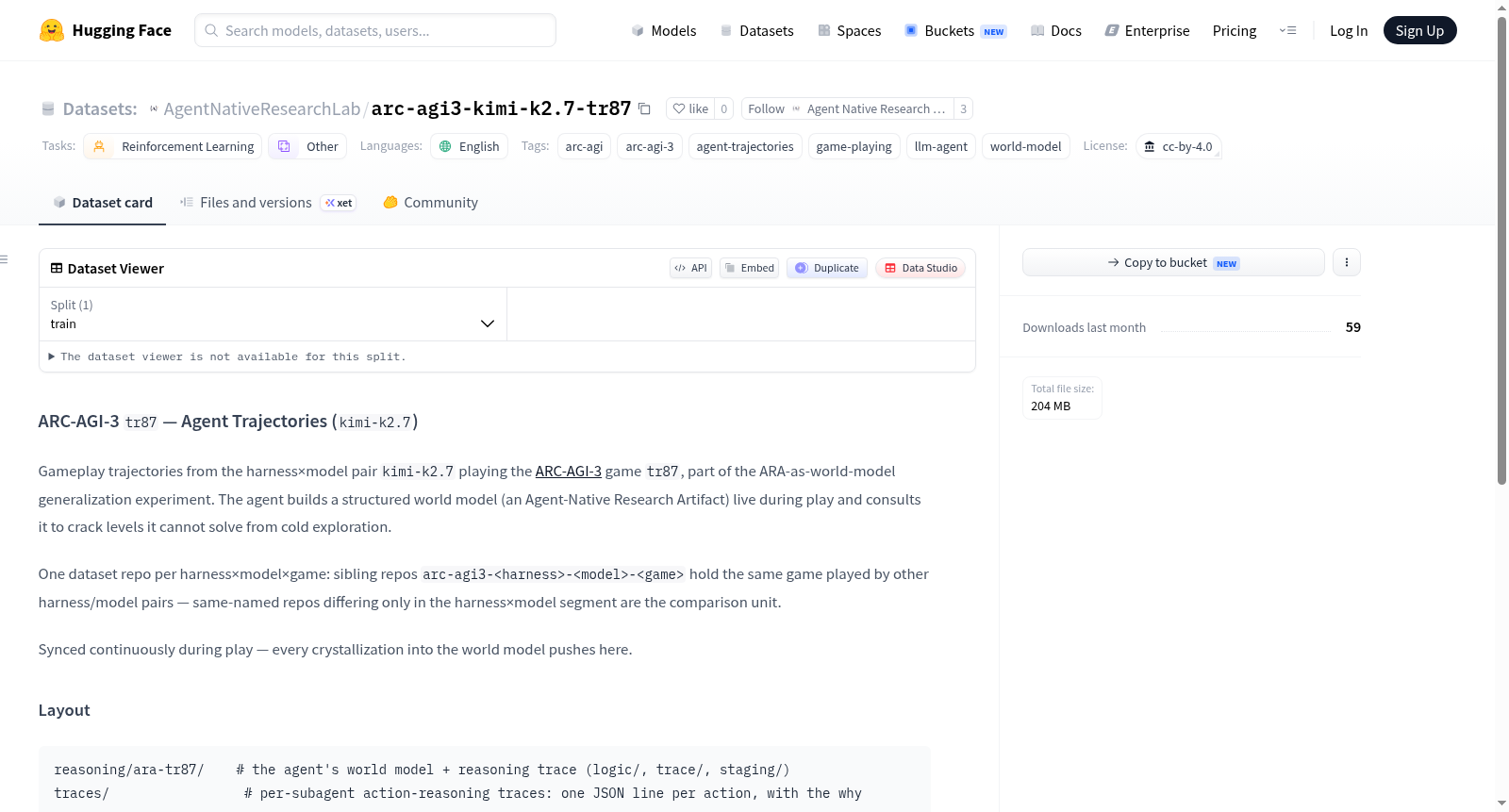1509x812 pixels.
Task: Switch to Files and versions tab
Action: click(x=267, y=202)
